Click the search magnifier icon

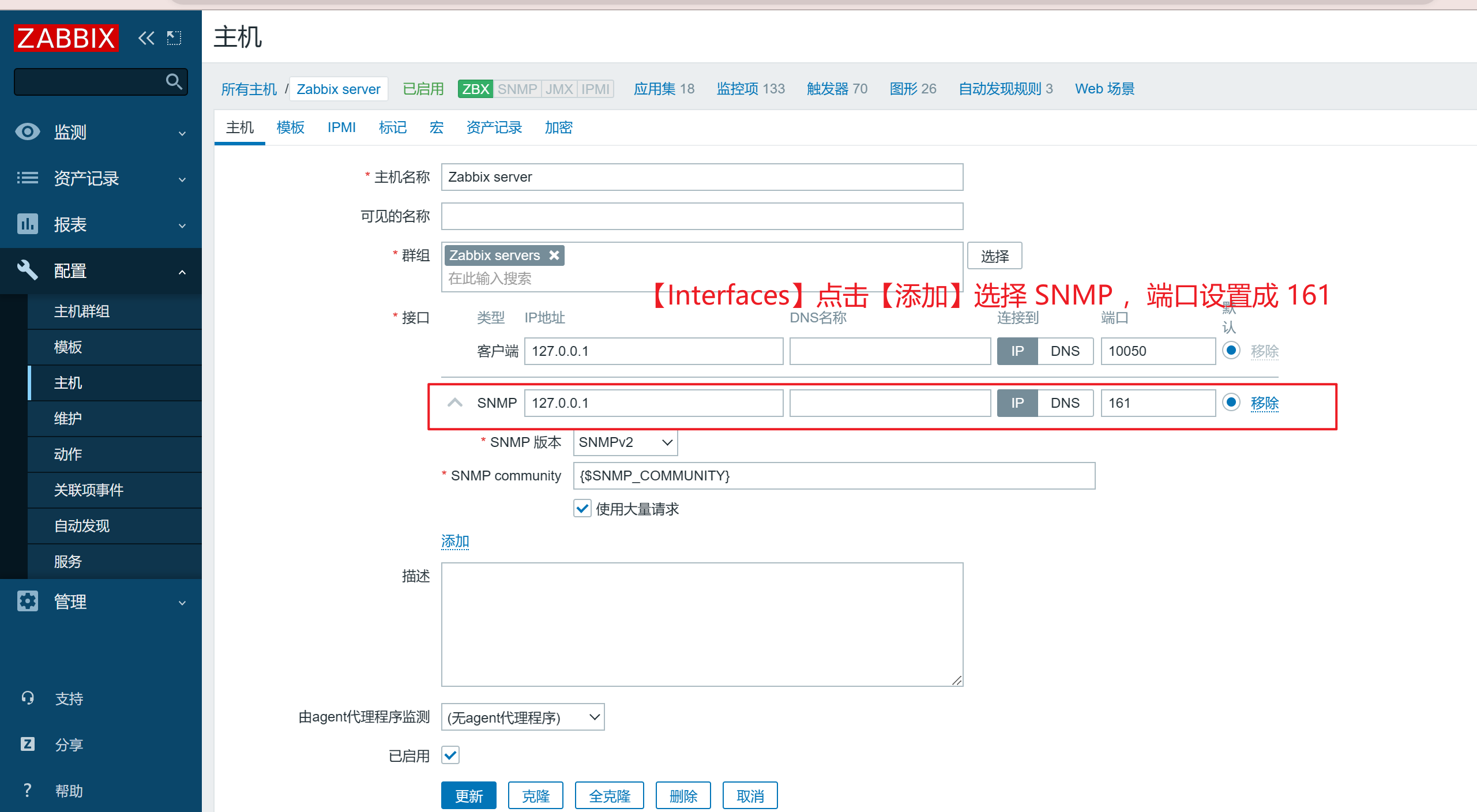coord(174,81)
